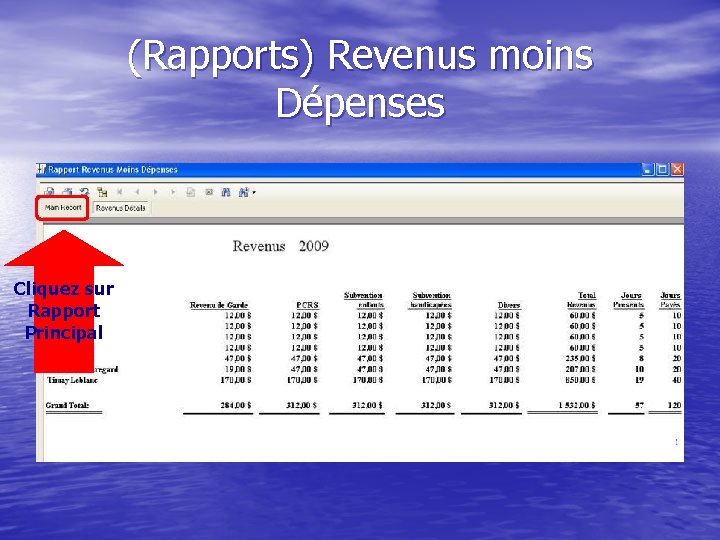Click the '40' jours payés value

click(676, 380)
